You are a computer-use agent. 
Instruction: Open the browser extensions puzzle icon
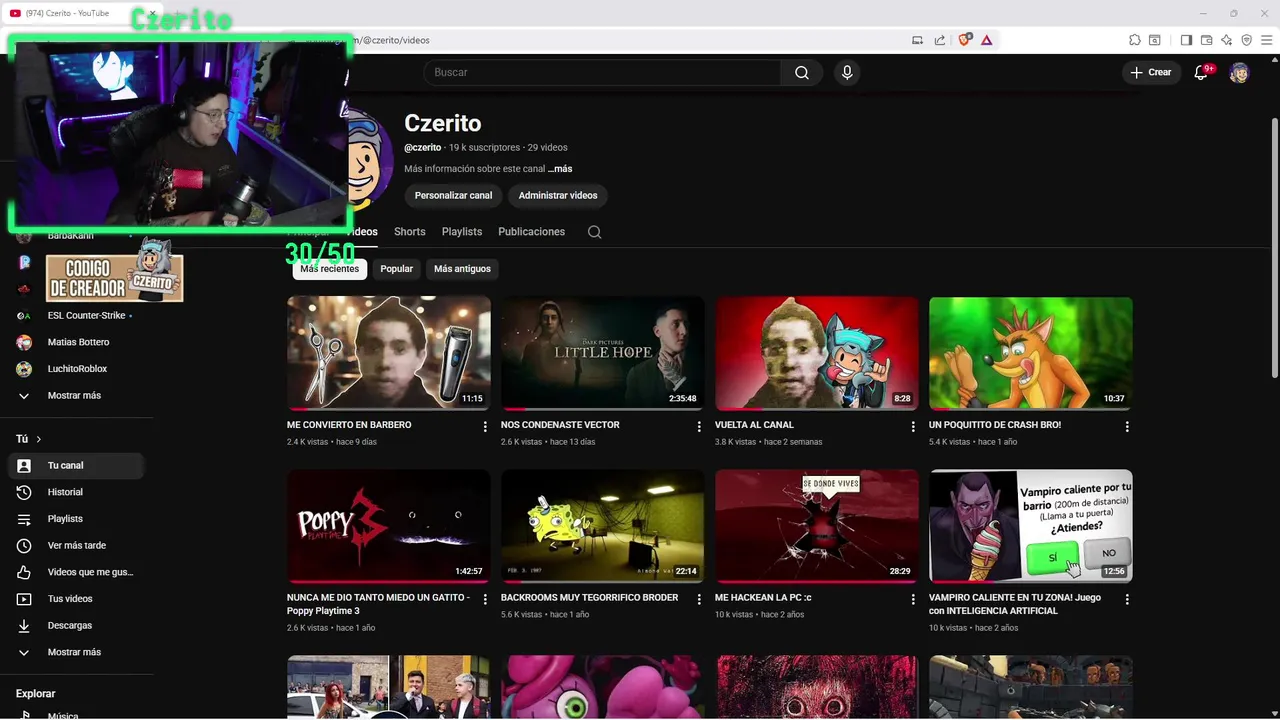[x=1134, y=40]
